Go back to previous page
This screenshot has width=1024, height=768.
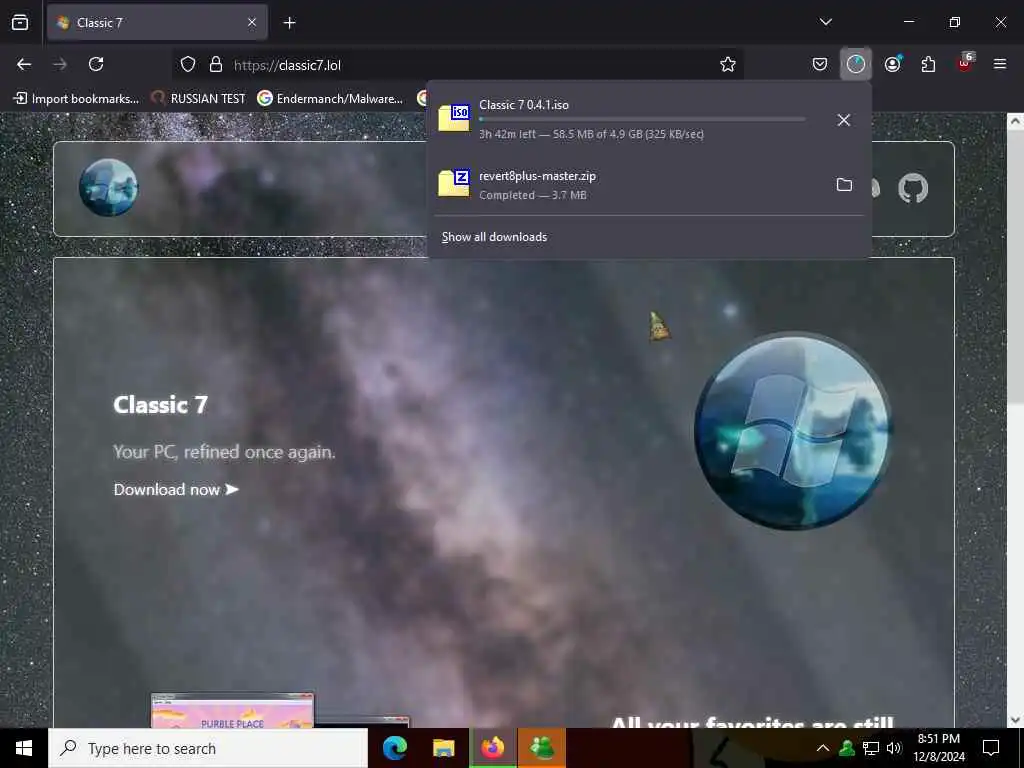[x=24, y=64]
